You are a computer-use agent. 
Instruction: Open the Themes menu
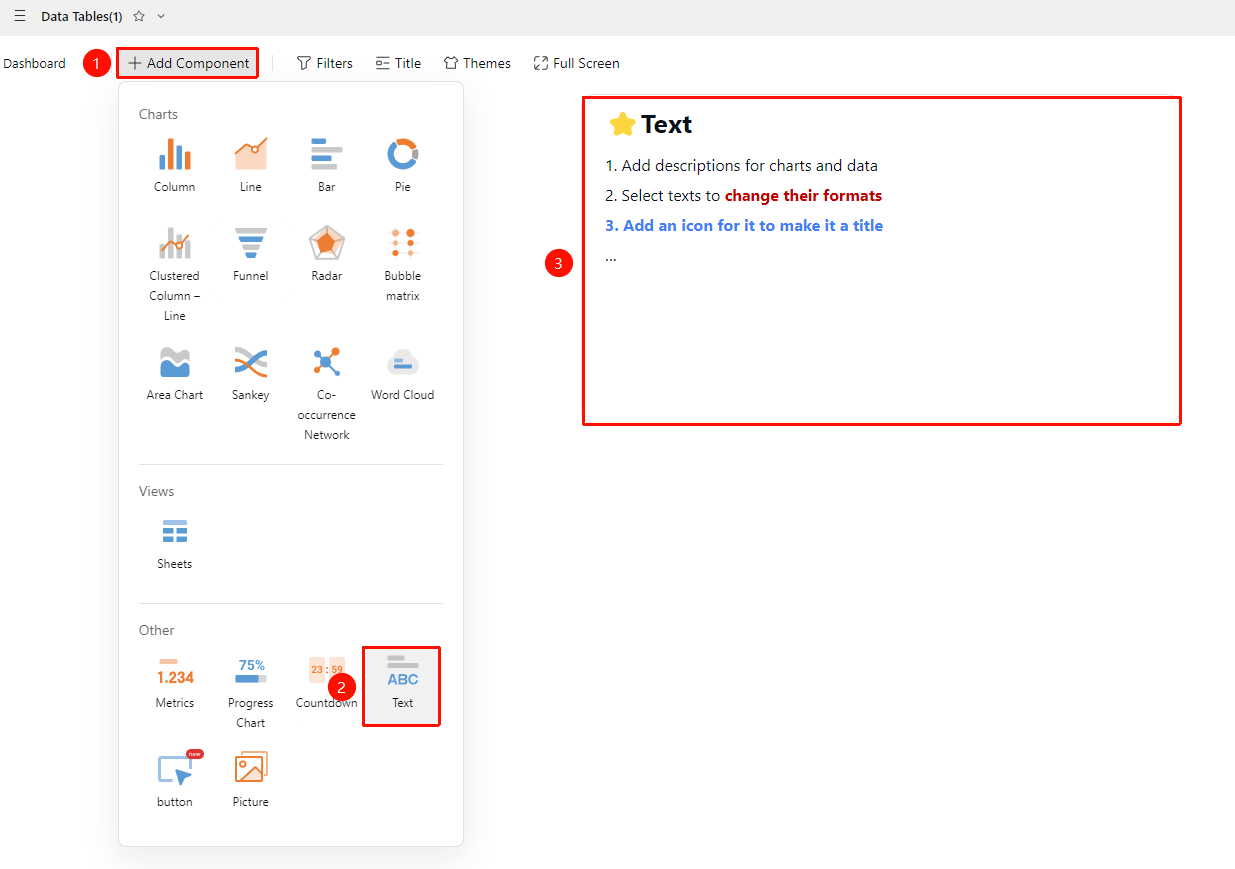click(477, 63)
